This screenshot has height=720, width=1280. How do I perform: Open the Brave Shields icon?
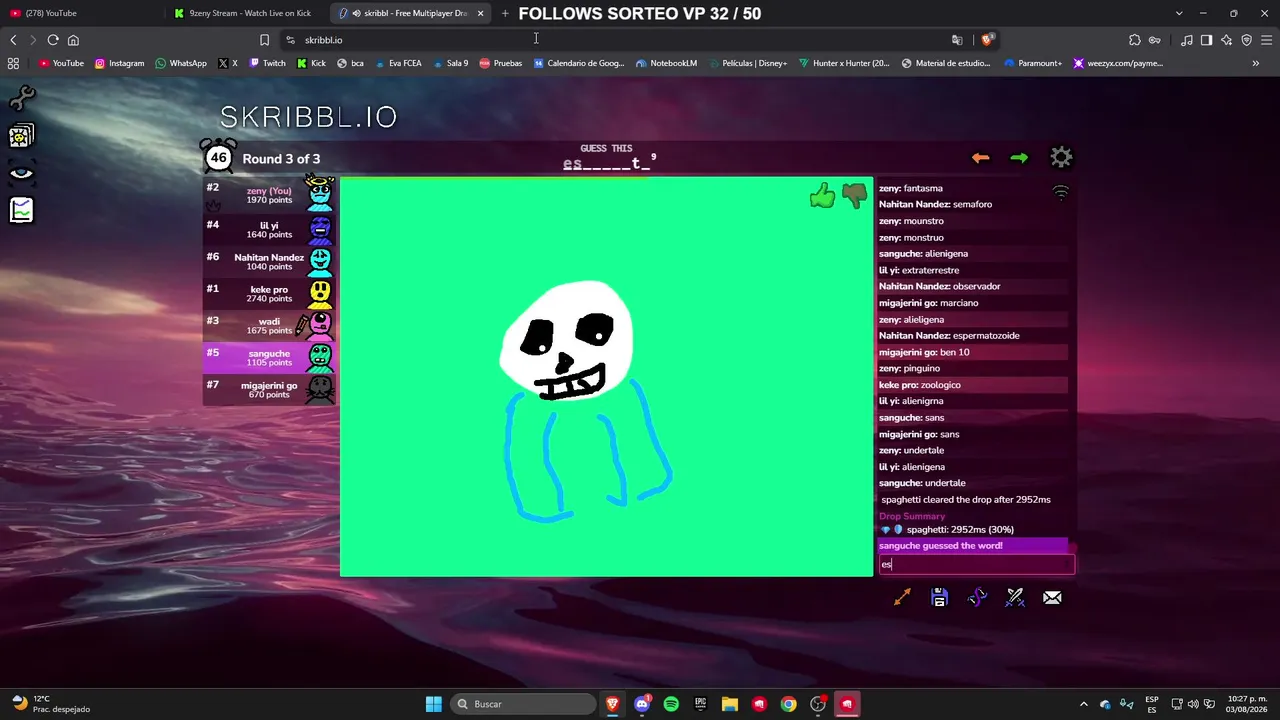pyautogui.click(x=987, y=40)
